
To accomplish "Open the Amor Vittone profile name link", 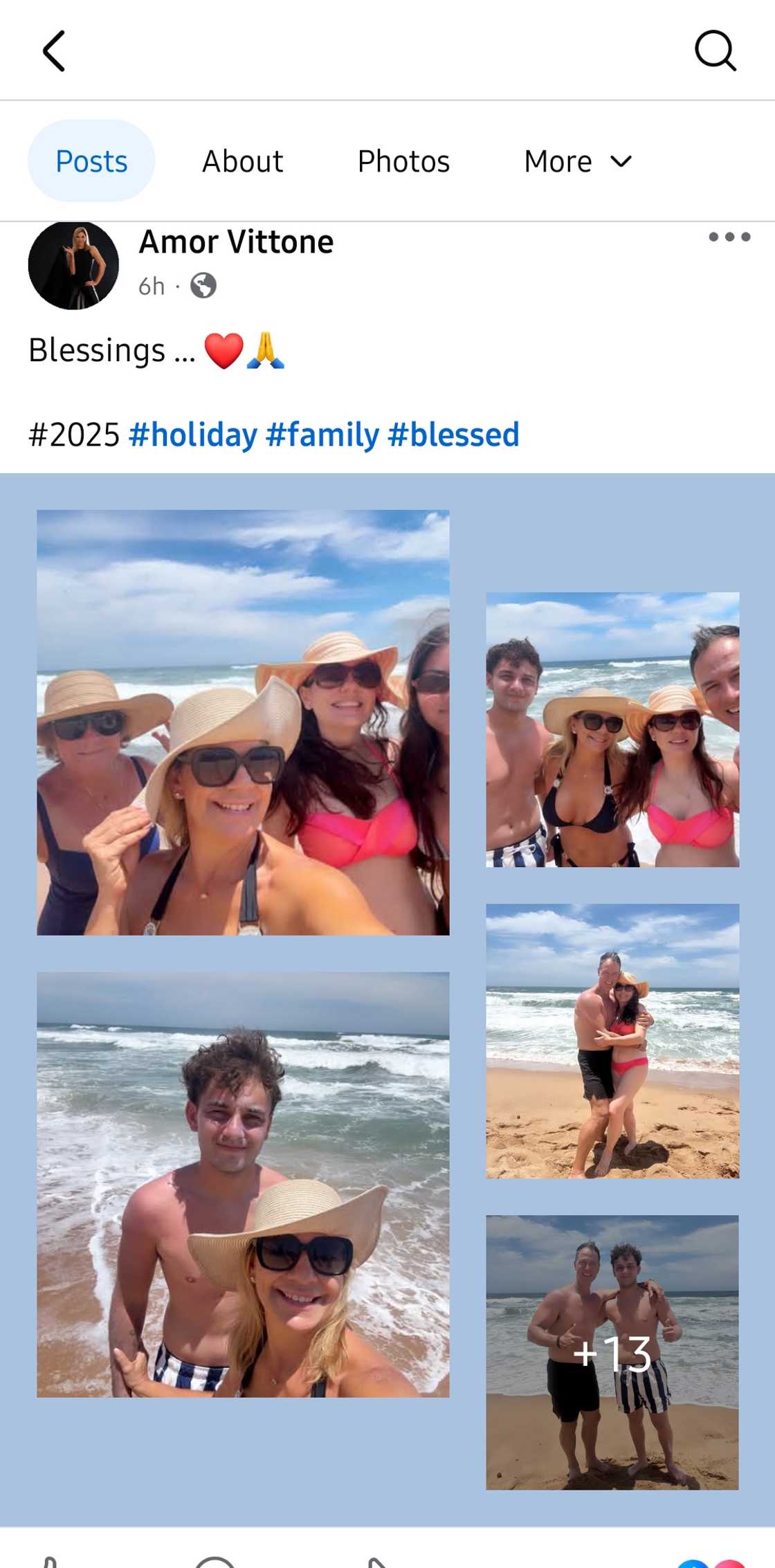I will pos(236,242).
